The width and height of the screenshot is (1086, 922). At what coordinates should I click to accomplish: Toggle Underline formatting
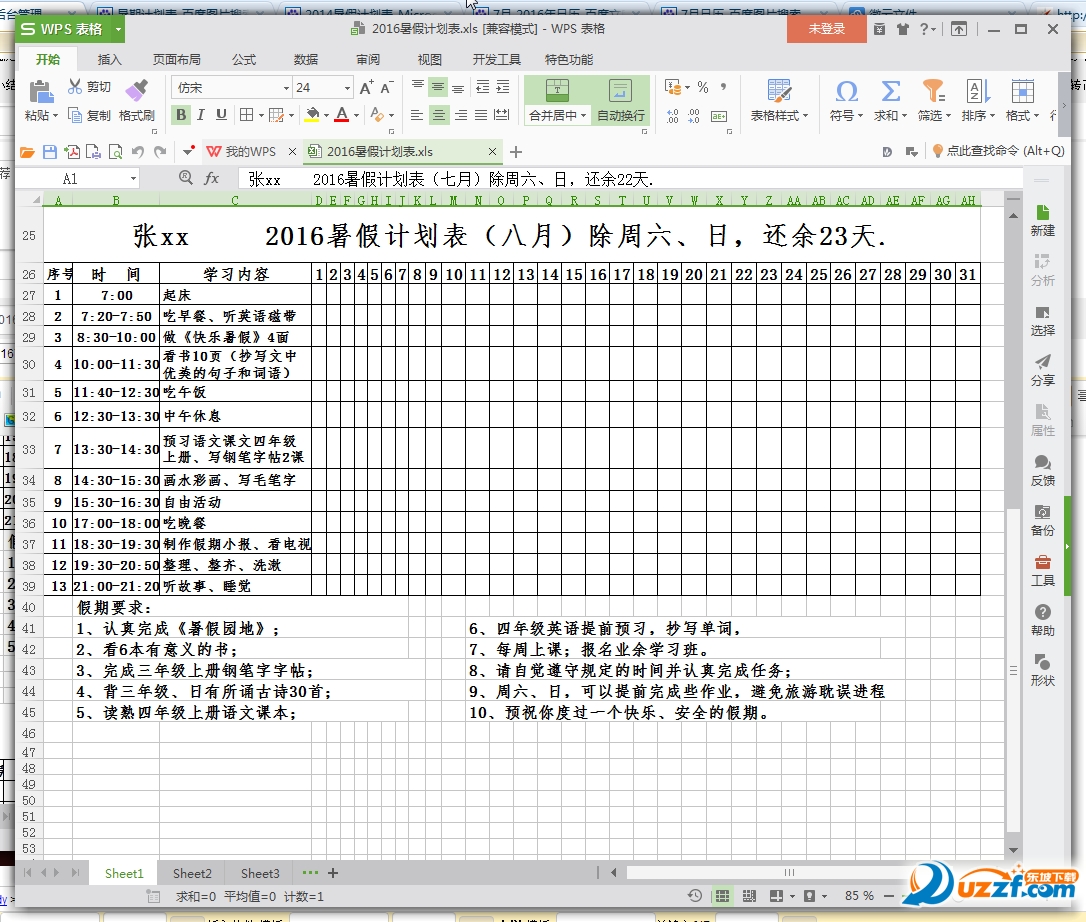pos(222,114)
